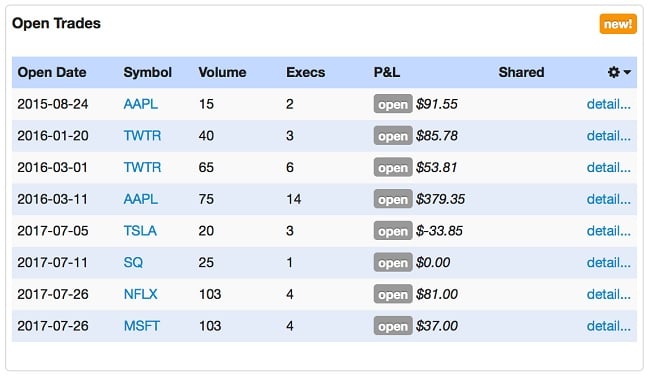Click the open badge beside $37.00
650x377 pixels.
coord(393,326)
